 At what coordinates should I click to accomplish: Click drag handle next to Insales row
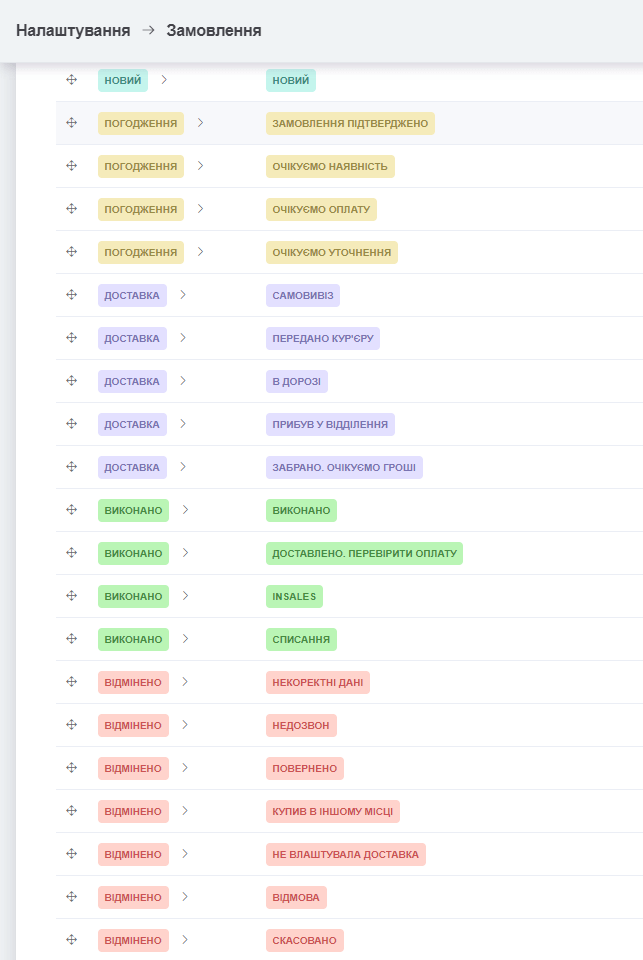click(x=71, y=596)
